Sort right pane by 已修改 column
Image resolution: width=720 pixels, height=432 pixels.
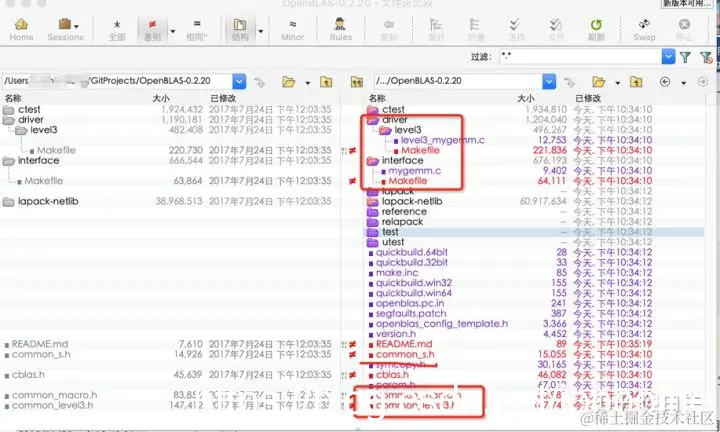[588, 98]
